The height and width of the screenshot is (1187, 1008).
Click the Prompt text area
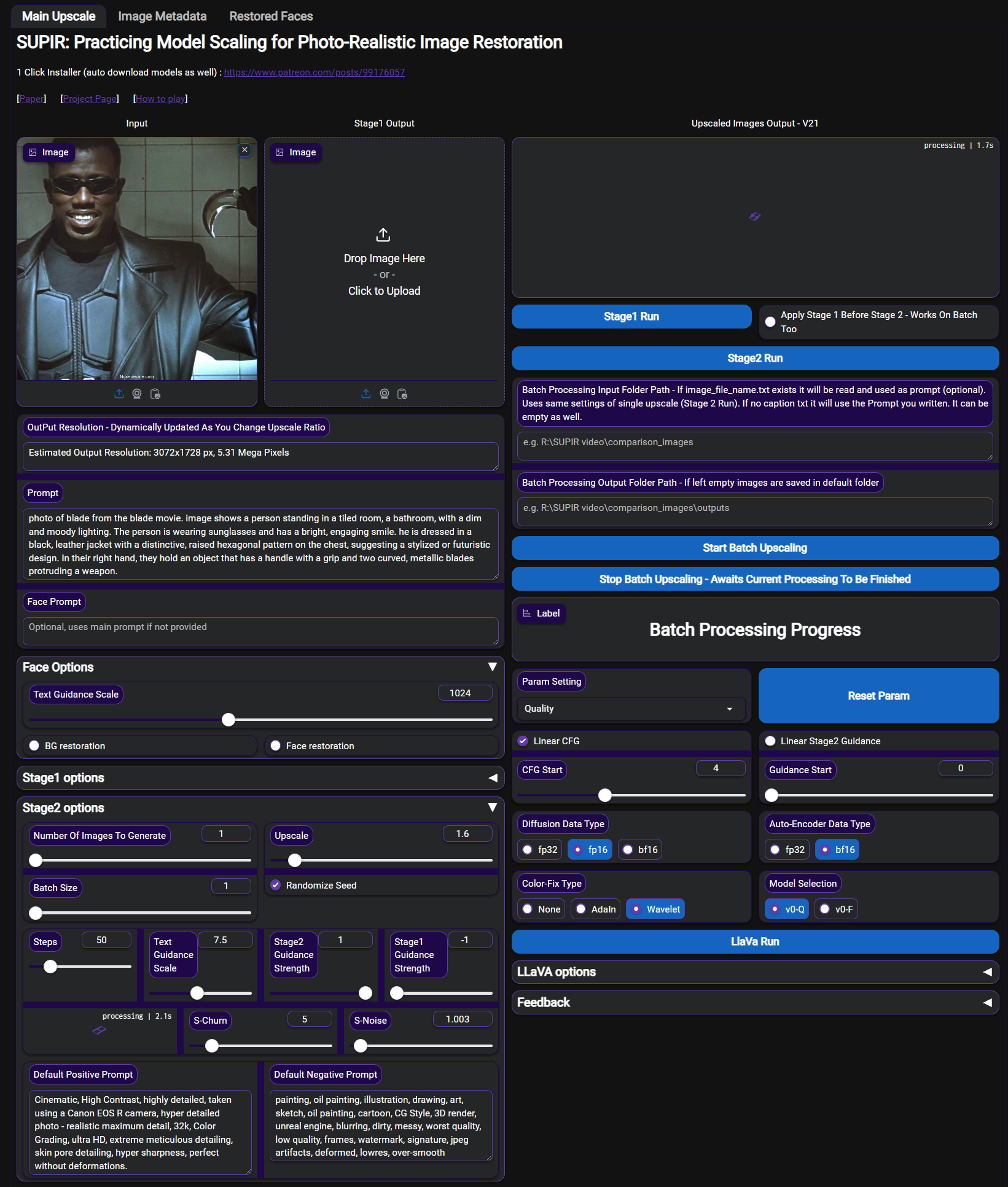tap(260, 544)
